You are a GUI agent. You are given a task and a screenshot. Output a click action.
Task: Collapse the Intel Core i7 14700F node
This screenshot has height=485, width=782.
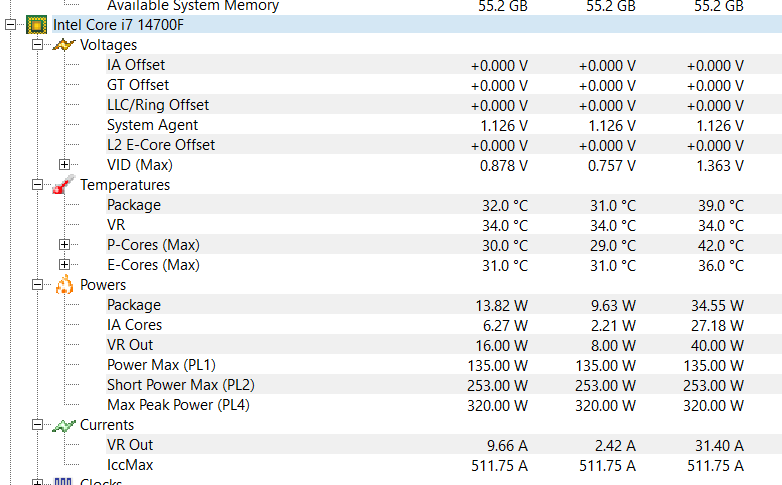coord(10,25)
